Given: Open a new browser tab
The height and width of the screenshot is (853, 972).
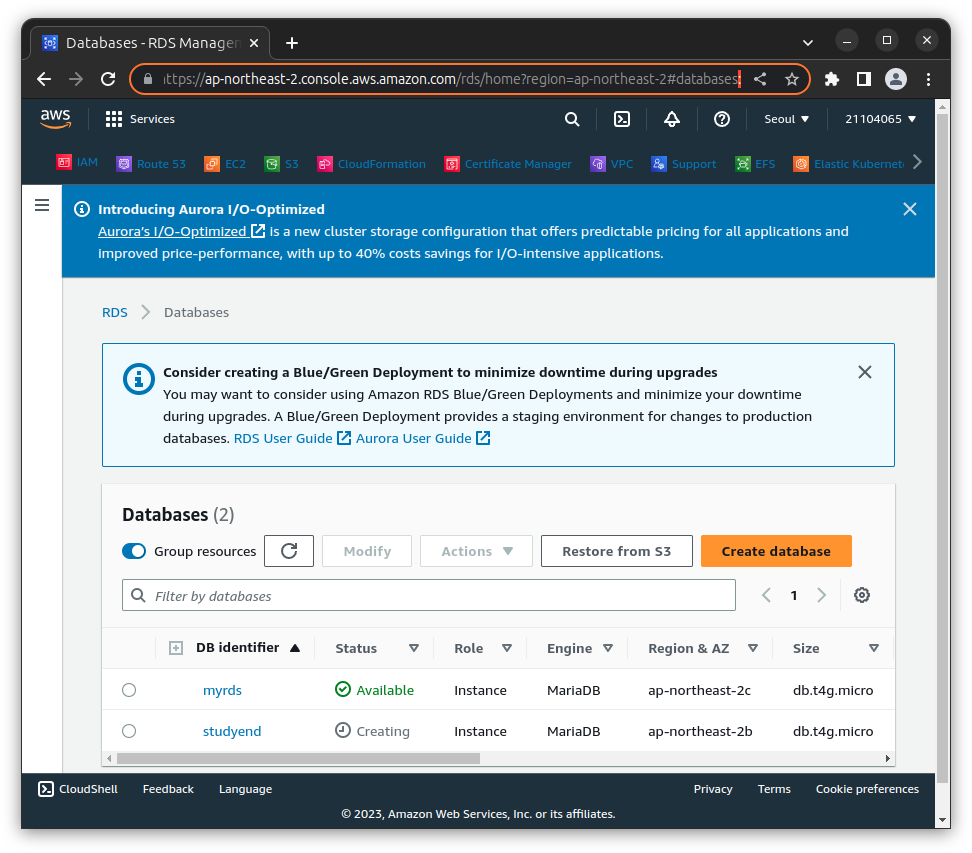Looking at the screenshot, I should 292,43.
